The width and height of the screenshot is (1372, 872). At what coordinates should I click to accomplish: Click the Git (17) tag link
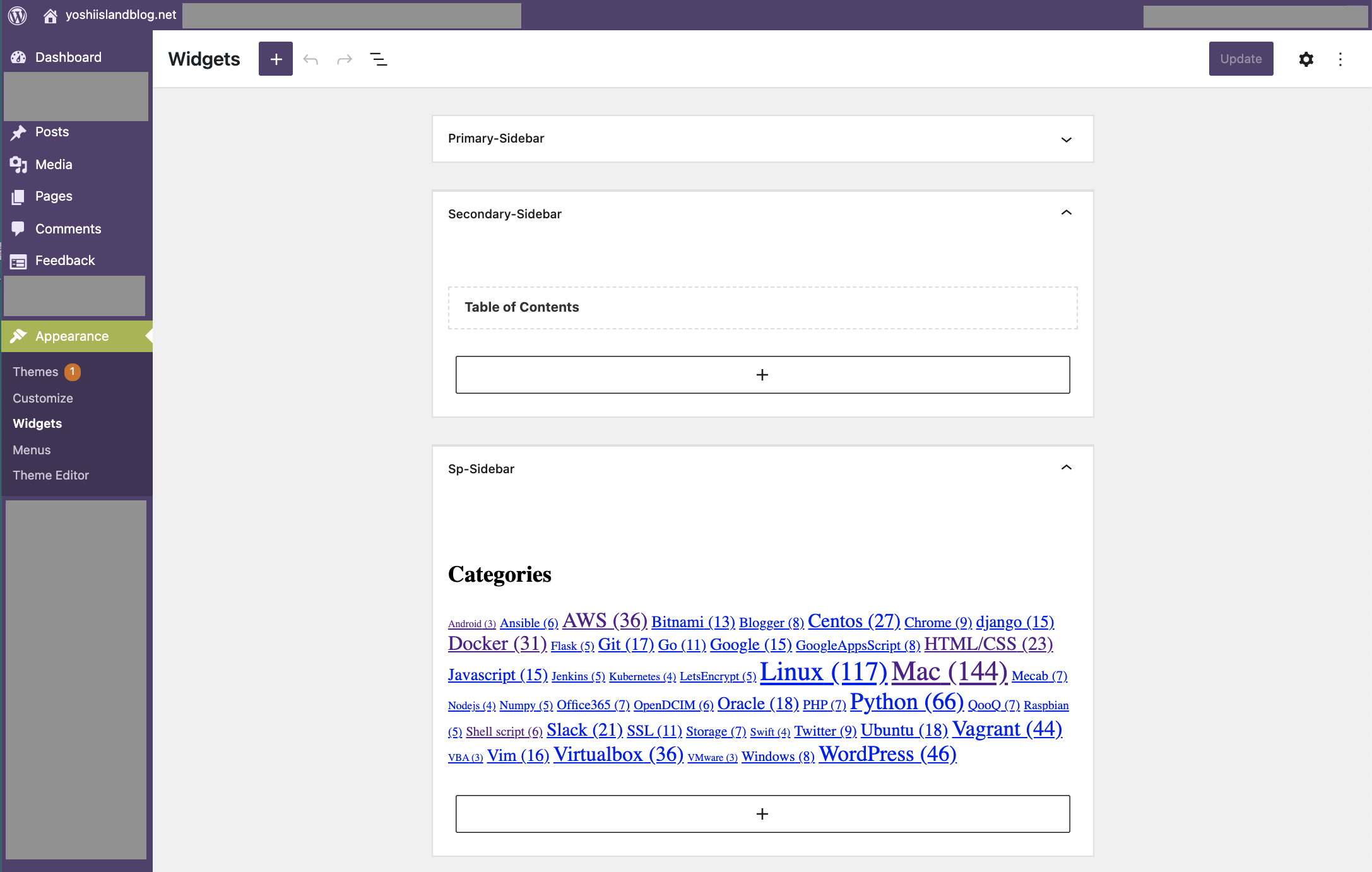coord(626,644)
